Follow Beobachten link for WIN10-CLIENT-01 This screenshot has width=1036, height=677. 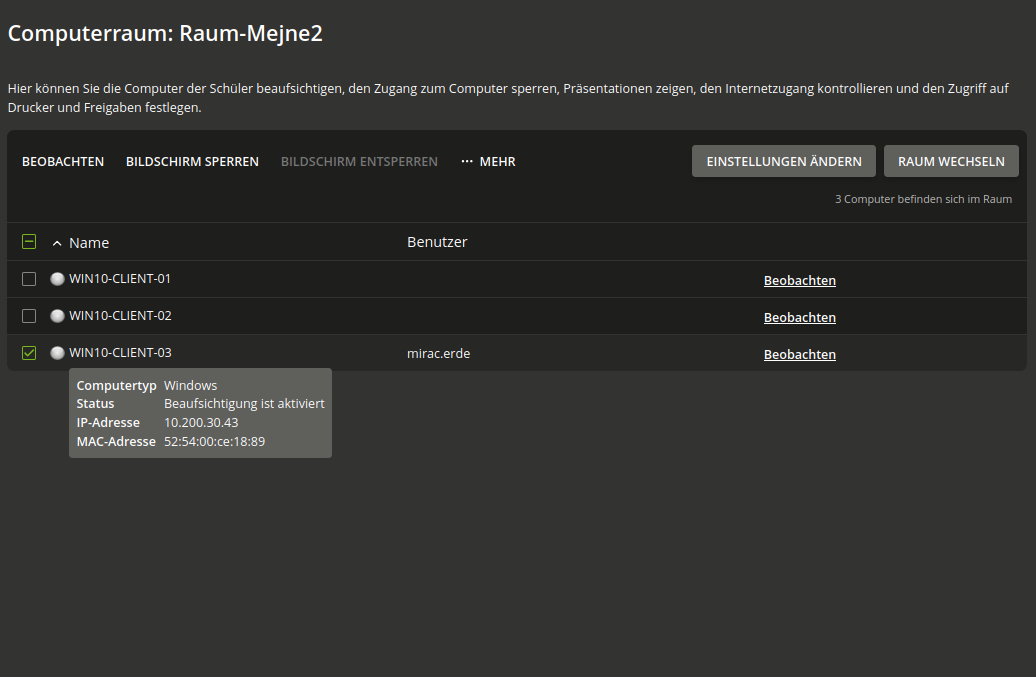(799, 281)
